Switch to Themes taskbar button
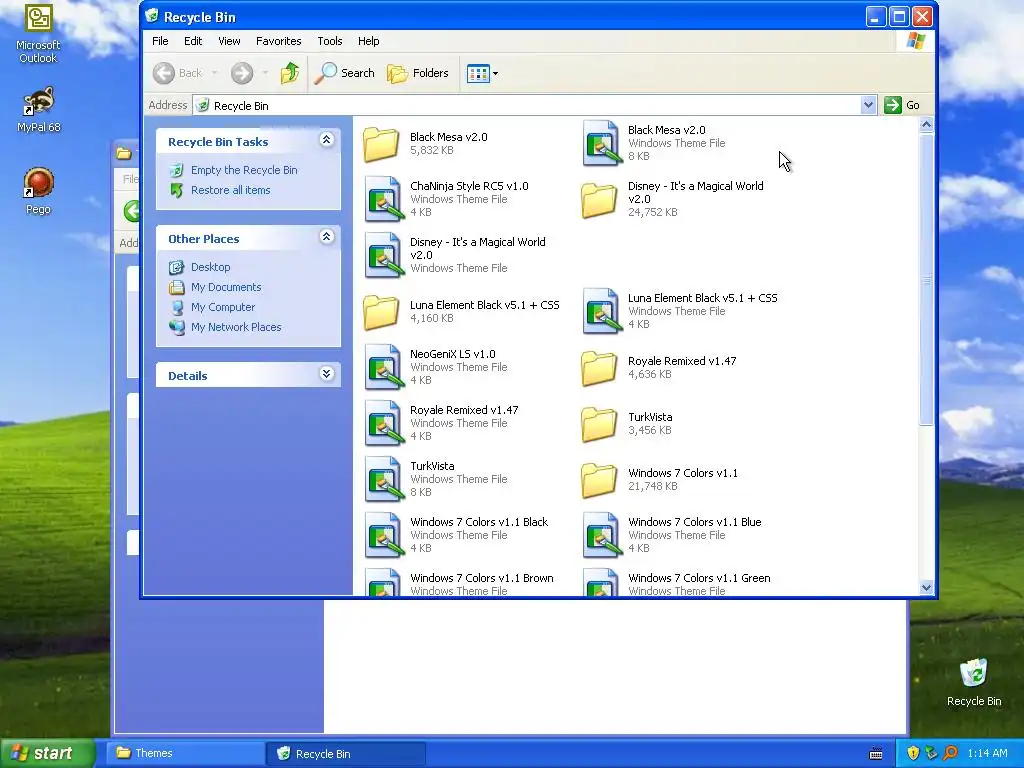 click(x=186, y=754)
